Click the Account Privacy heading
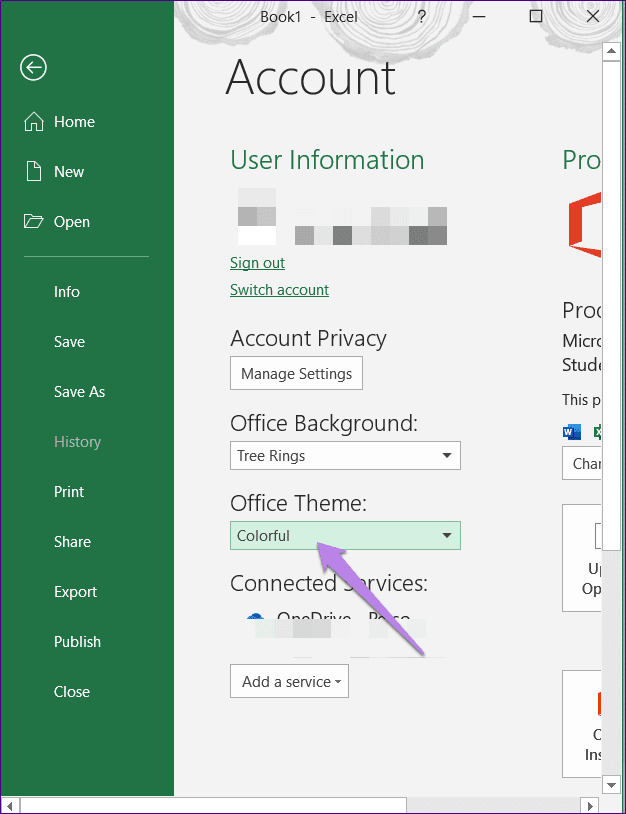626x814 pixels. [x=308, y=338]
